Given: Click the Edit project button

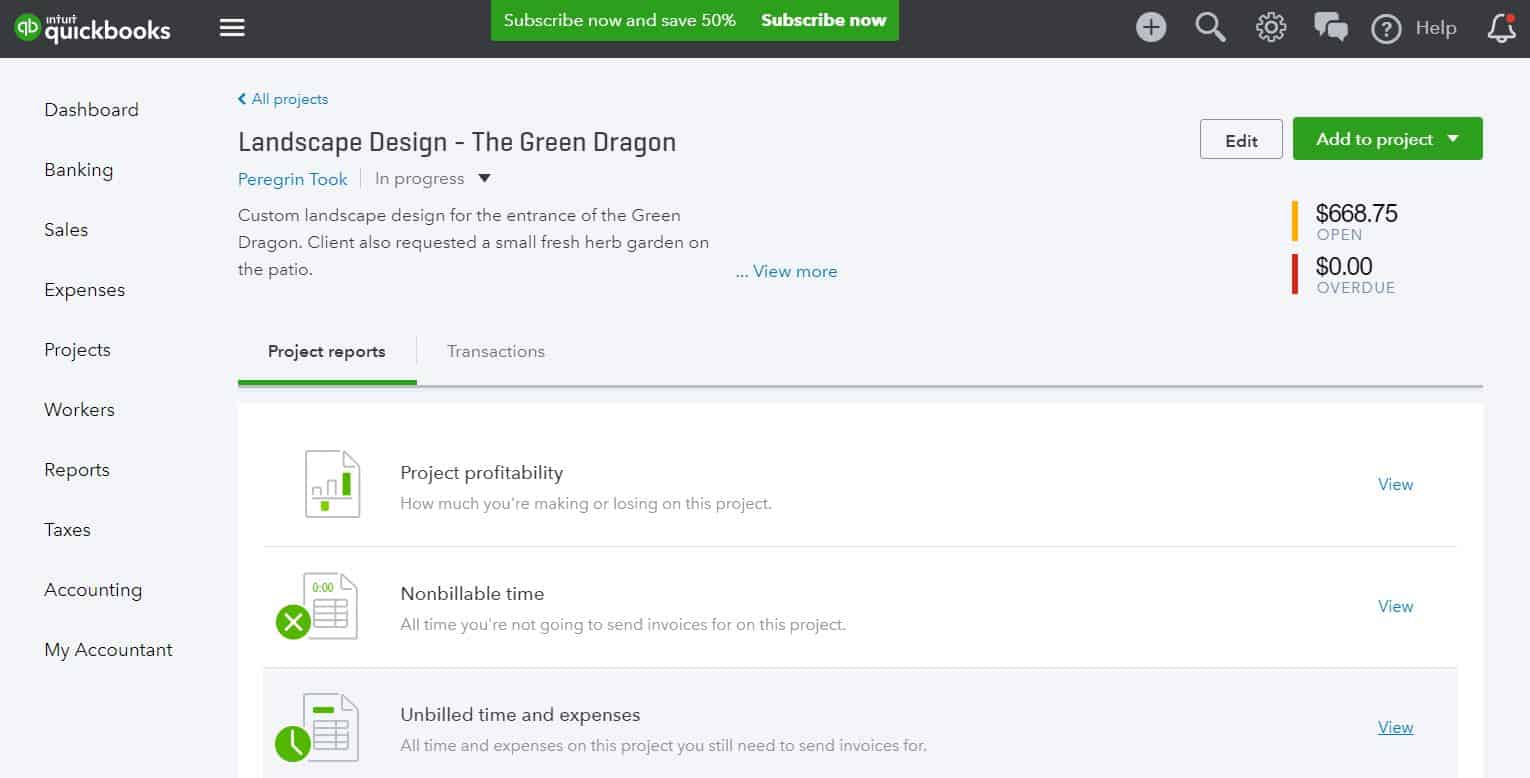Looking at the screenshot, I should coord(1241,140).
